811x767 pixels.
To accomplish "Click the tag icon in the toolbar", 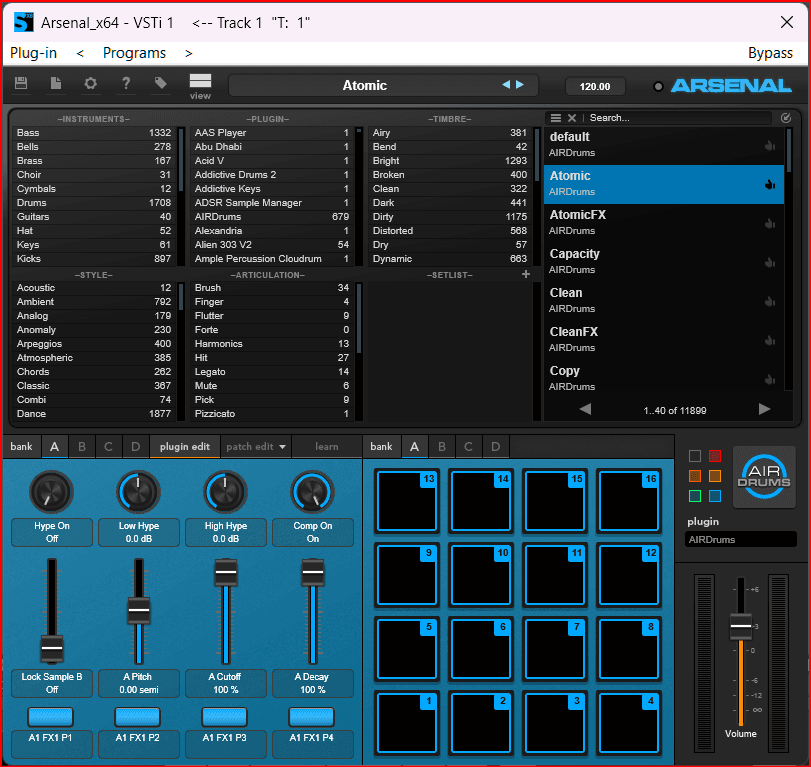I will coord(161,85).
